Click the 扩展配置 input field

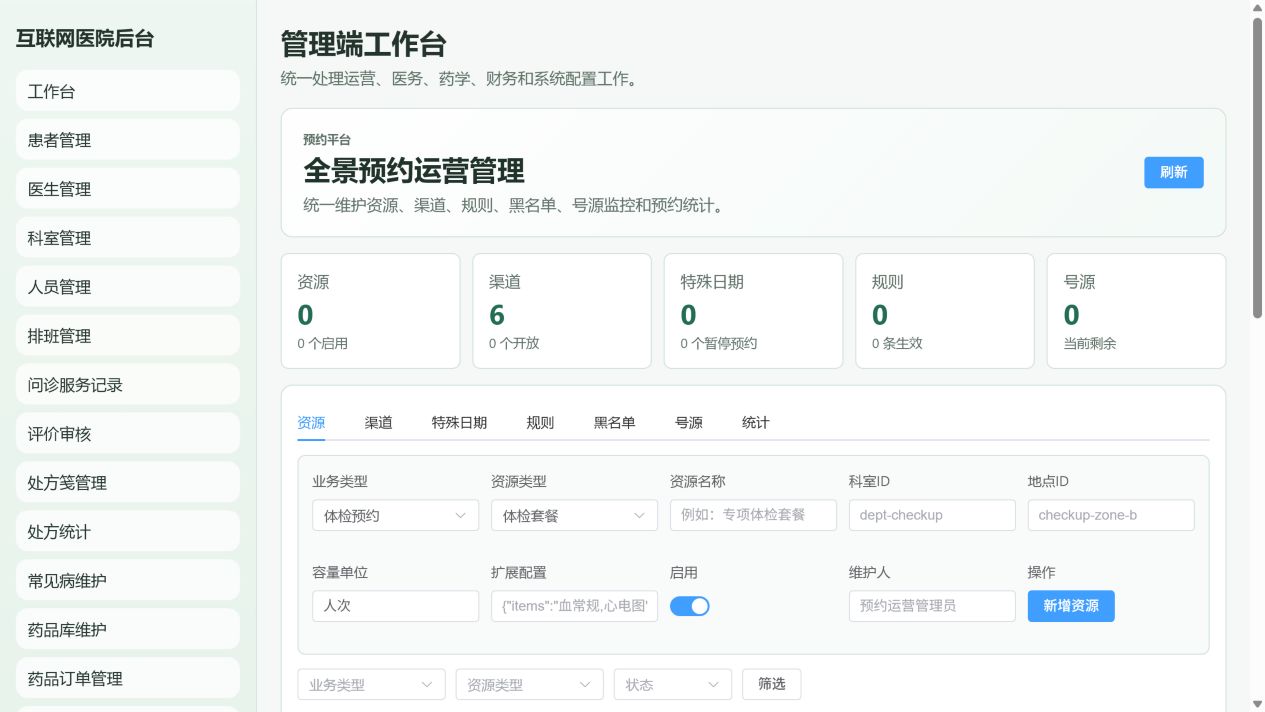click(574, 606)
